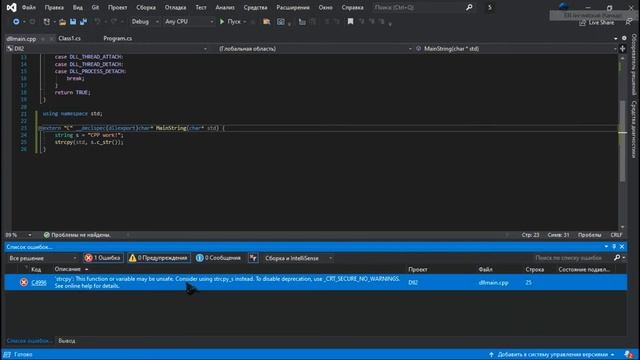Click the Live Share button

pyautogui.click(x=596, y=22)
